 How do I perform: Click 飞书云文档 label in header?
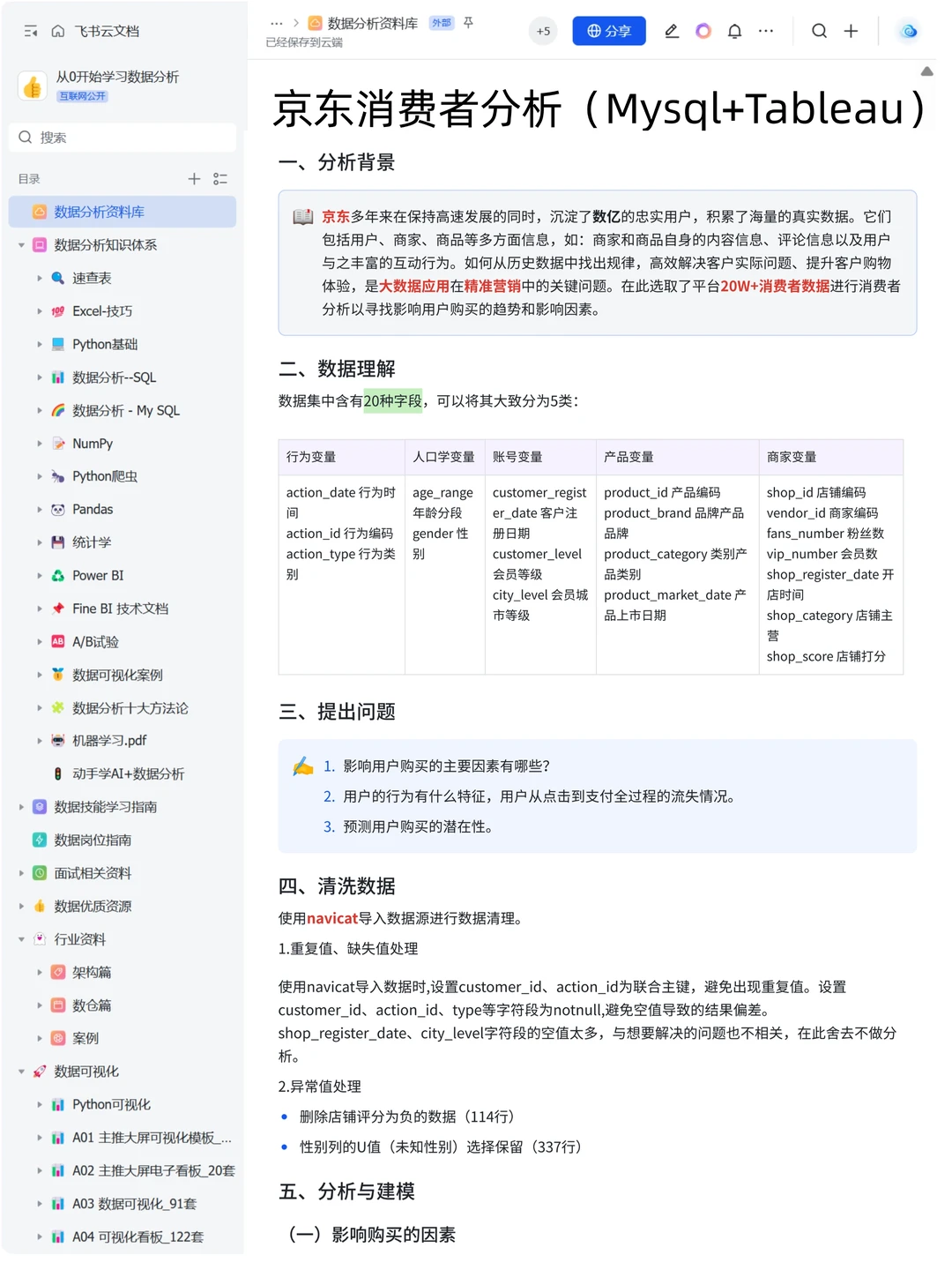click(x=107, y=31)
